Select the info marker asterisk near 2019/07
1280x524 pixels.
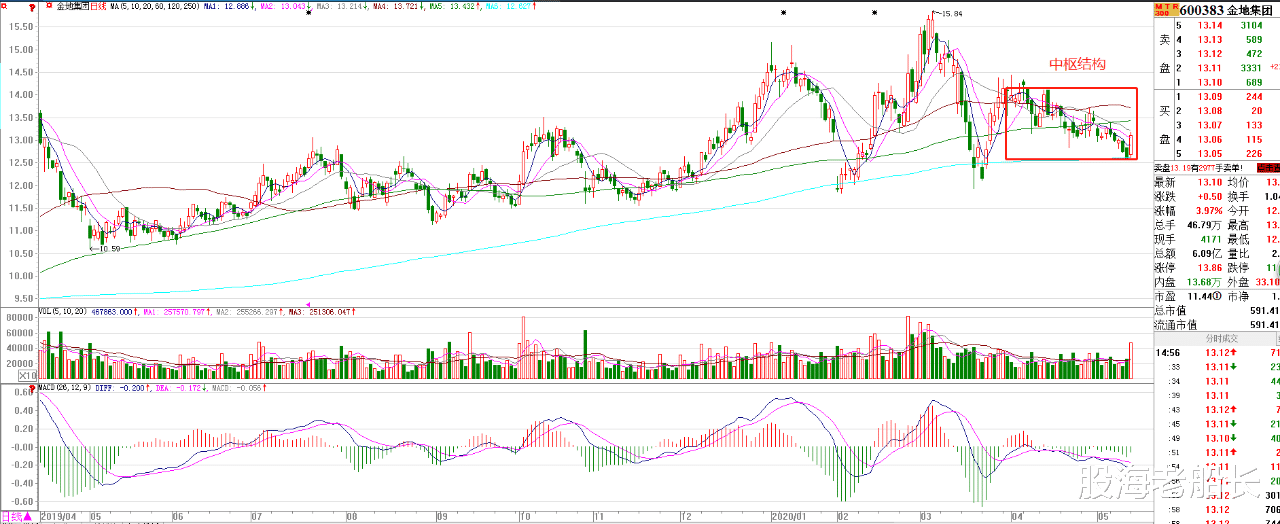click(x=308, y=12)
